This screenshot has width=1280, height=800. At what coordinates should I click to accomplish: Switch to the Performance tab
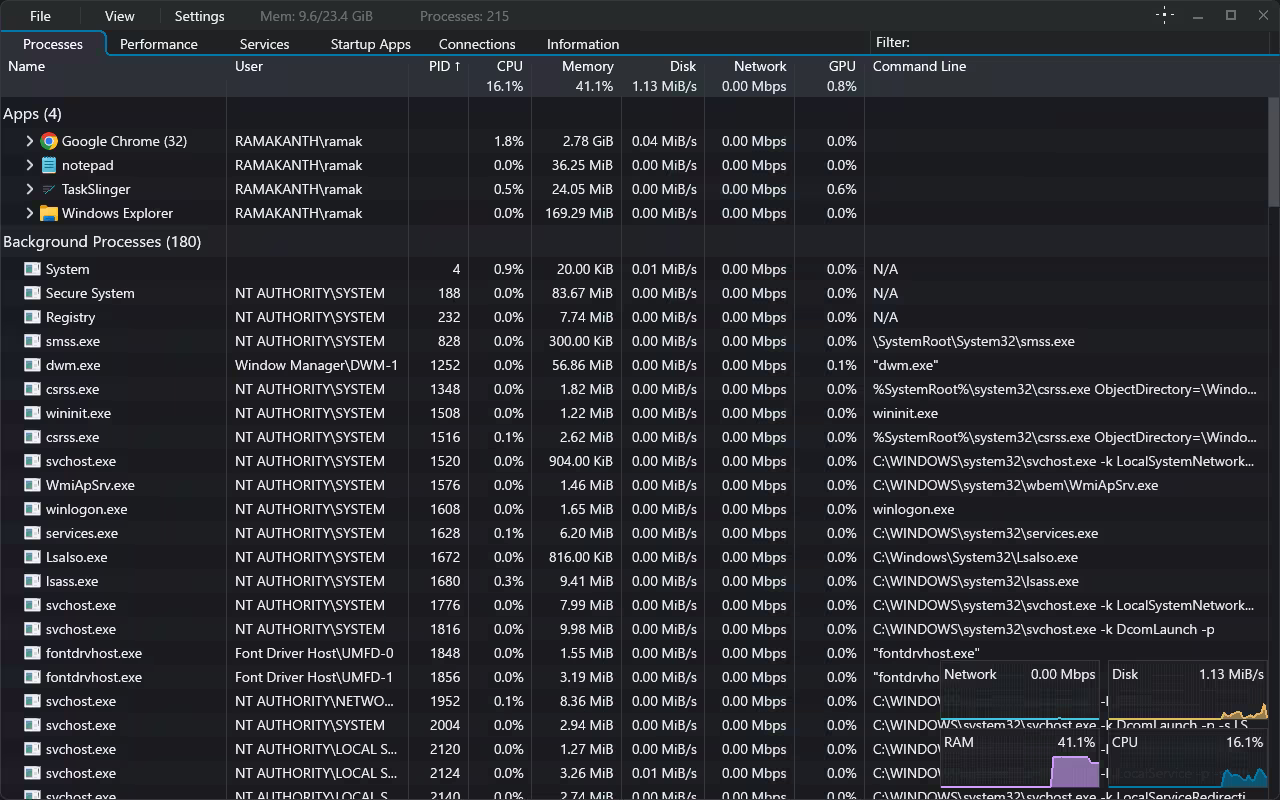[x=159, y=44]
